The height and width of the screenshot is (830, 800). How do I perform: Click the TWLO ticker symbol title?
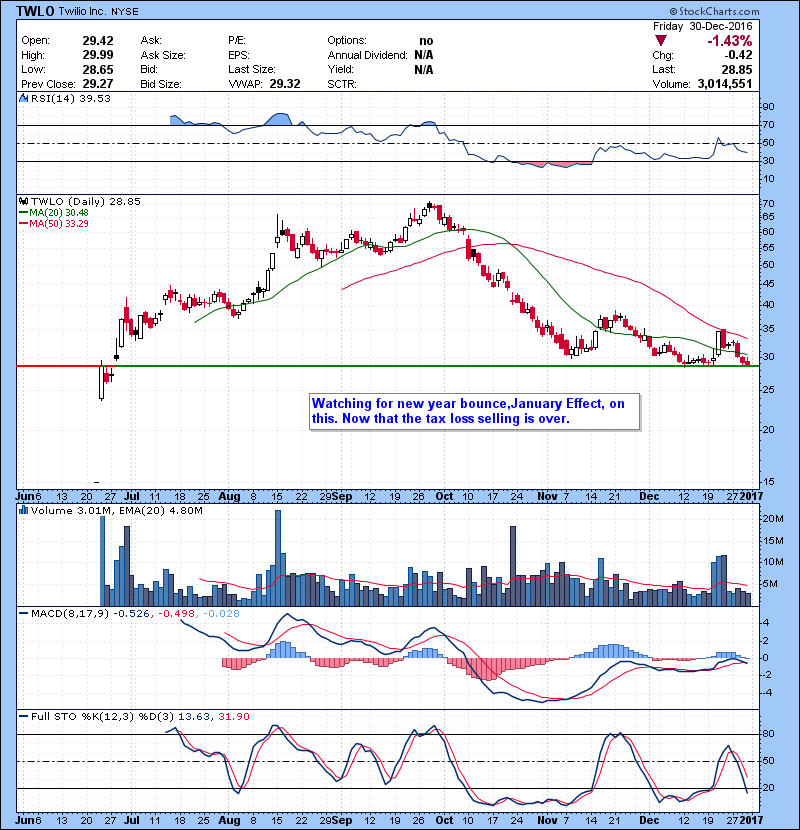pos(35,11)
